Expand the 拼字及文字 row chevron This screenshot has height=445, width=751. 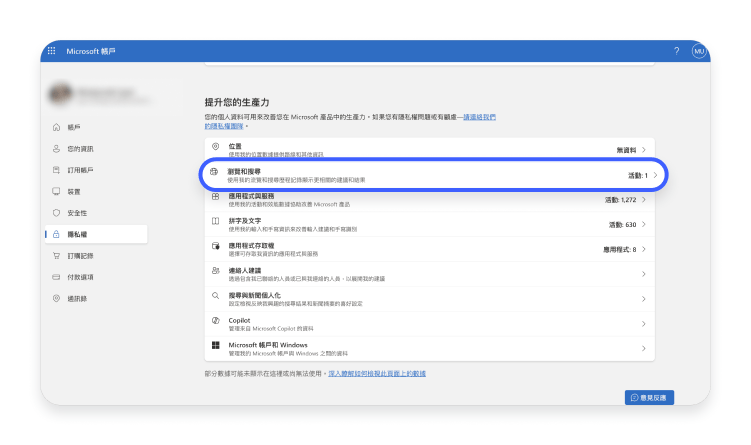644,224
